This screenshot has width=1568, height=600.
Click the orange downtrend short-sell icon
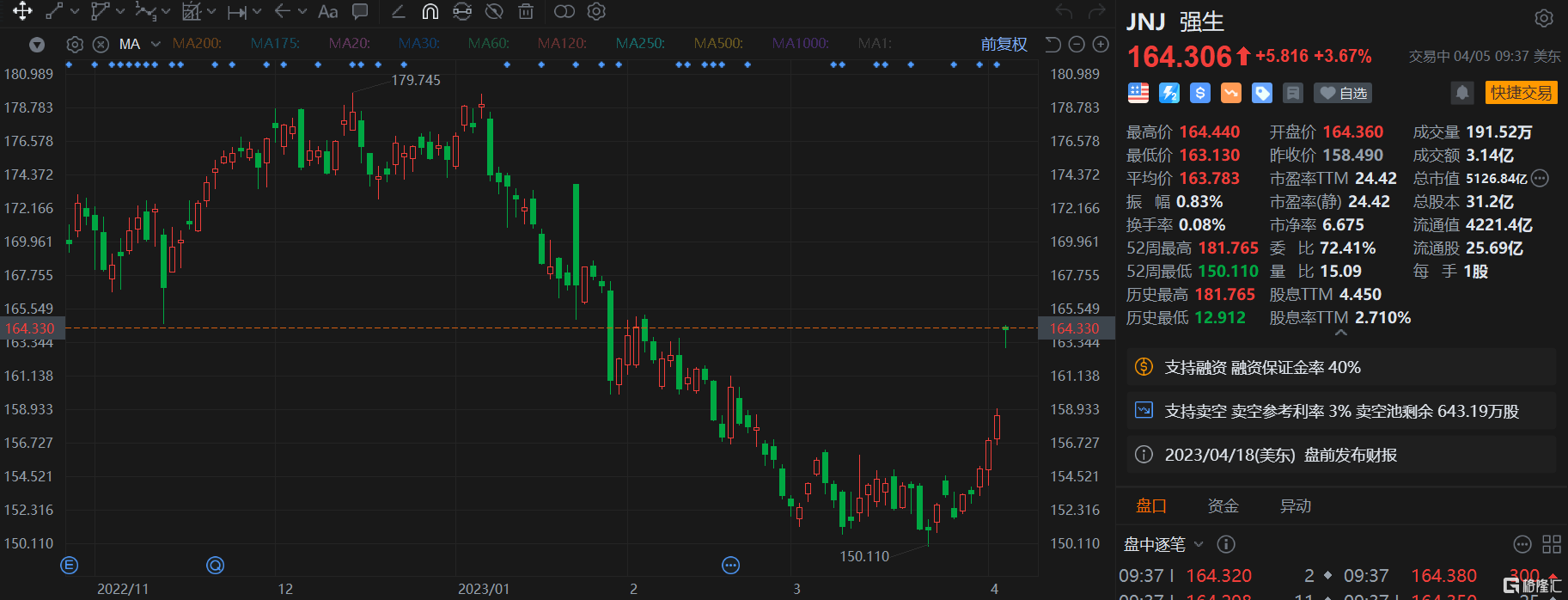[x=1231, y=93]
